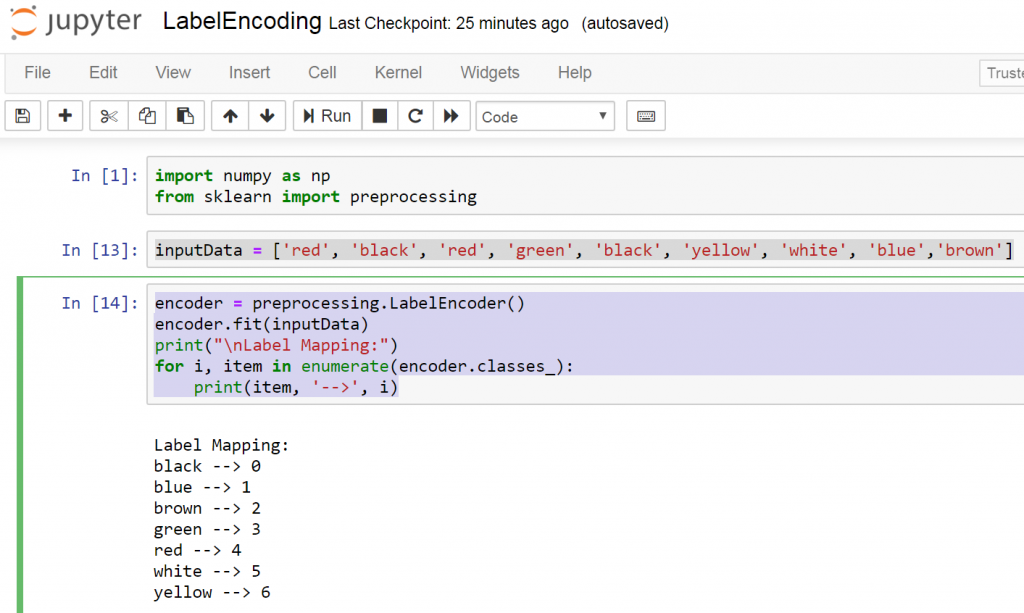This screenshot has height=613, width=1024.
Task: Cut selected cells with scissors icon
Action: click(108, 116)
